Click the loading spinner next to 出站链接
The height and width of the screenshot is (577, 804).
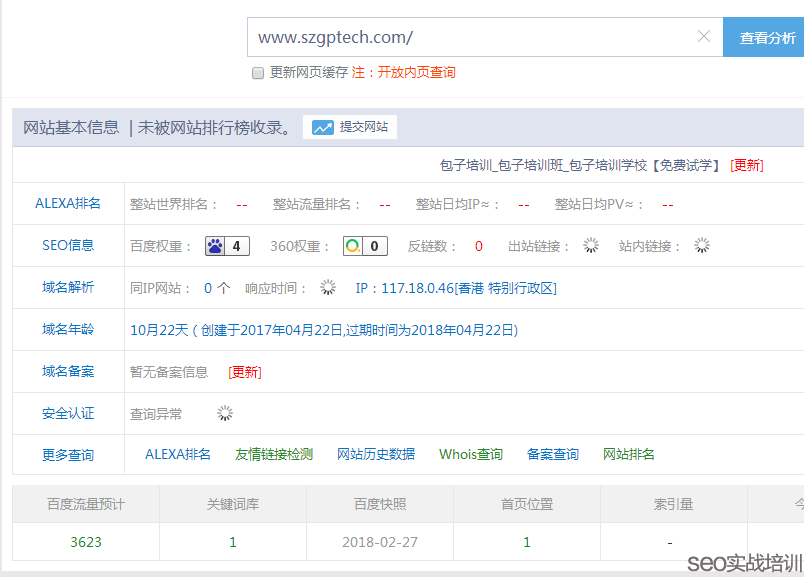(591, 246)
